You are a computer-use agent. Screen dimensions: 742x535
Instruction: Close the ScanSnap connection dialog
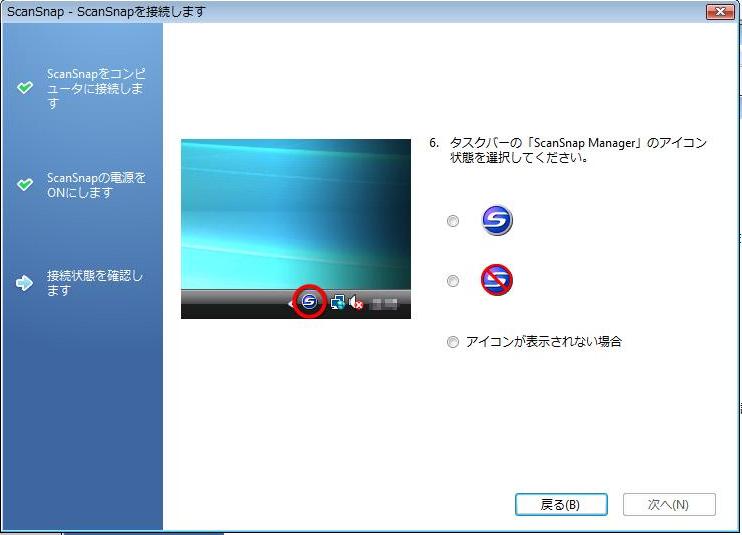click(719, 11)
